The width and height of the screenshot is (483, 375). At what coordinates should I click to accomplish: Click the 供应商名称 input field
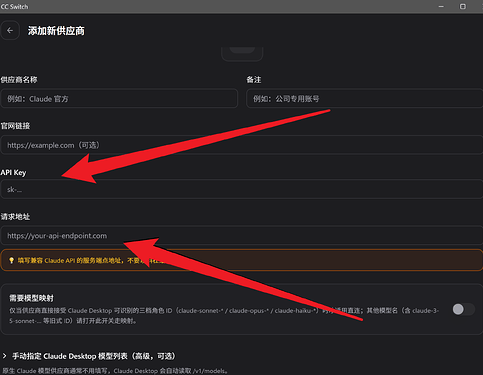(x=119, y=98)
